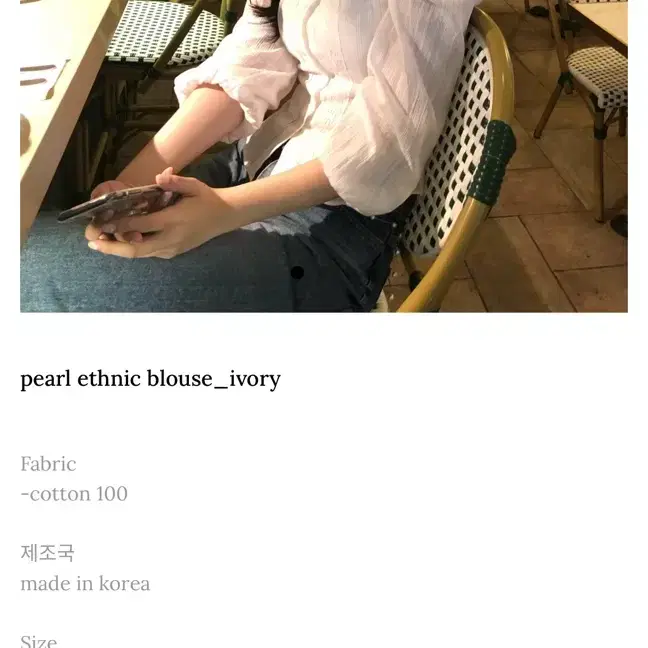The image size is (648, 648).
Task: Click the smartphone held in the photo
Action: point(119,202)
